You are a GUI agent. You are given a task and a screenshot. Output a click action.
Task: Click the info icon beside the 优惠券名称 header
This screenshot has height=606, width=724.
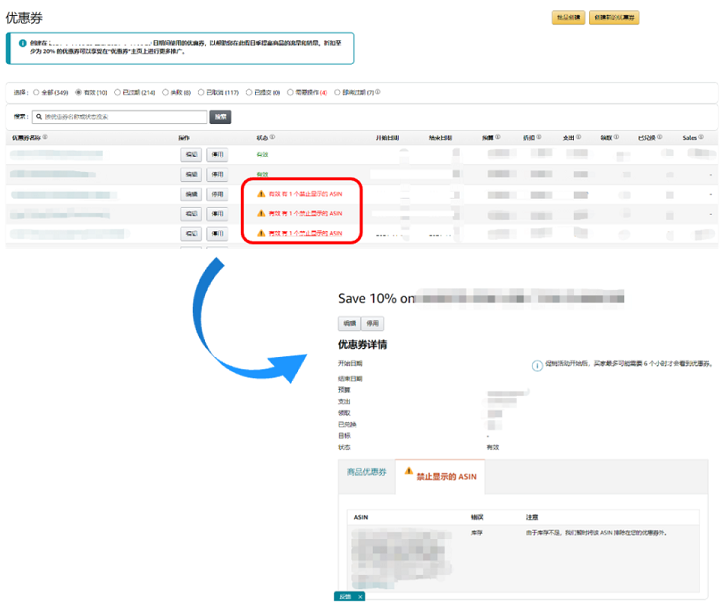tap(45, 138)
